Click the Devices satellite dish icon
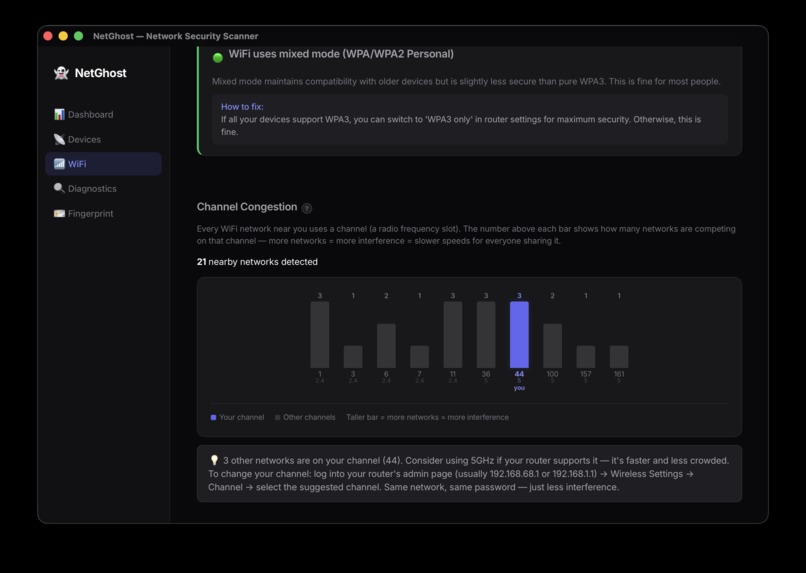 [x=59, y=139]
